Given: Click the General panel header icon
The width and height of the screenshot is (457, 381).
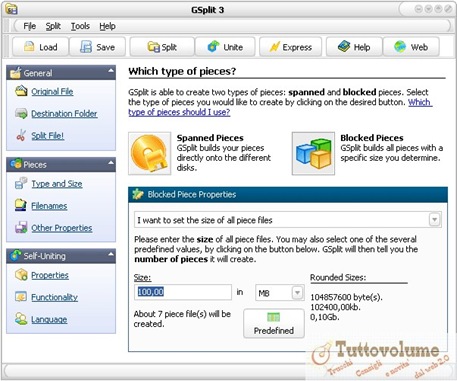Looking at the screenshot, I should click(x=15, y=72).
